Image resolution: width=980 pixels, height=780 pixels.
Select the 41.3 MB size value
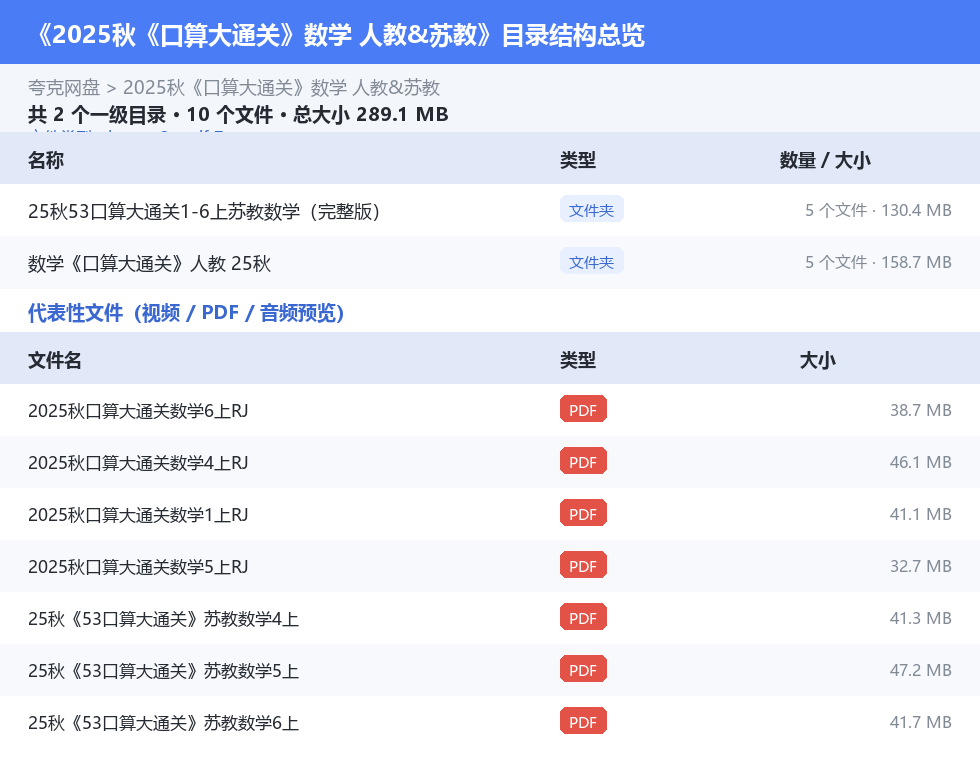[x=921, y=618]
